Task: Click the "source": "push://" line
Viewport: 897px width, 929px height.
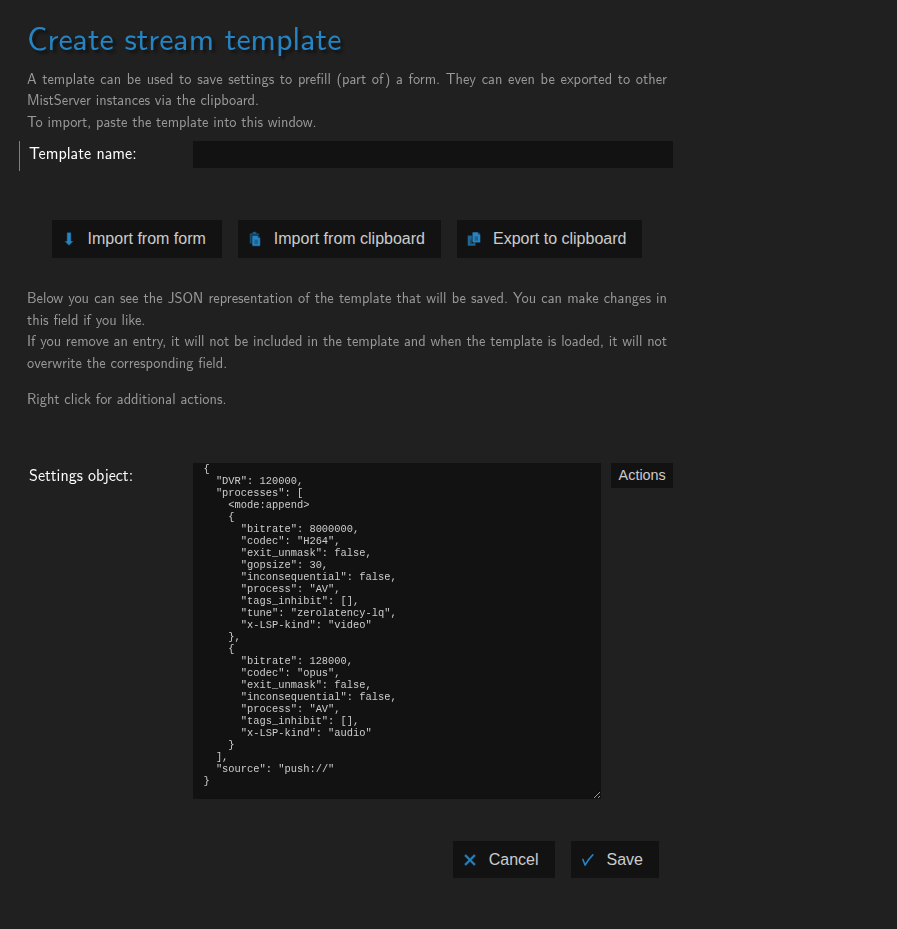Action: 275,768
